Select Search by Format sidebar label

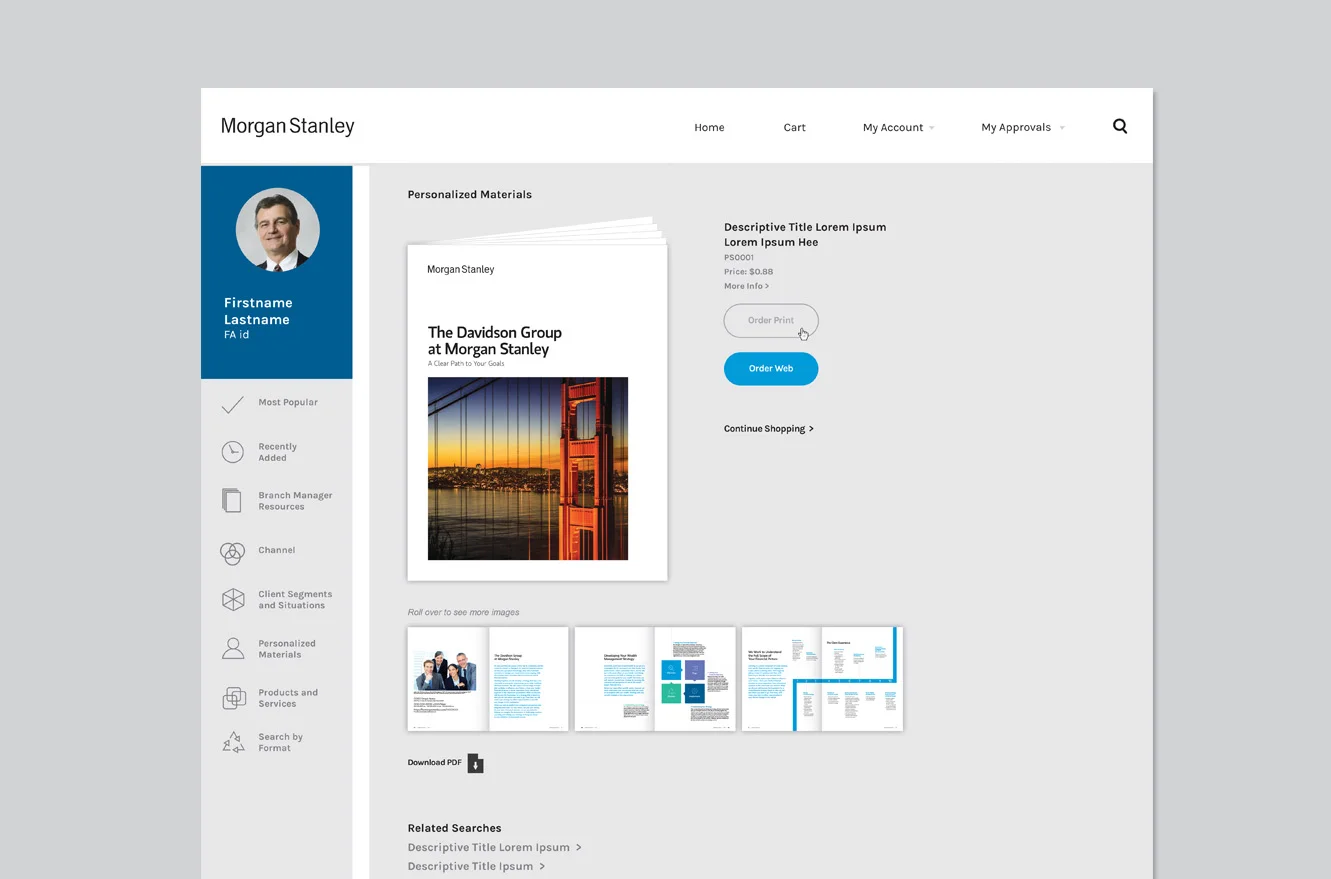280,742
